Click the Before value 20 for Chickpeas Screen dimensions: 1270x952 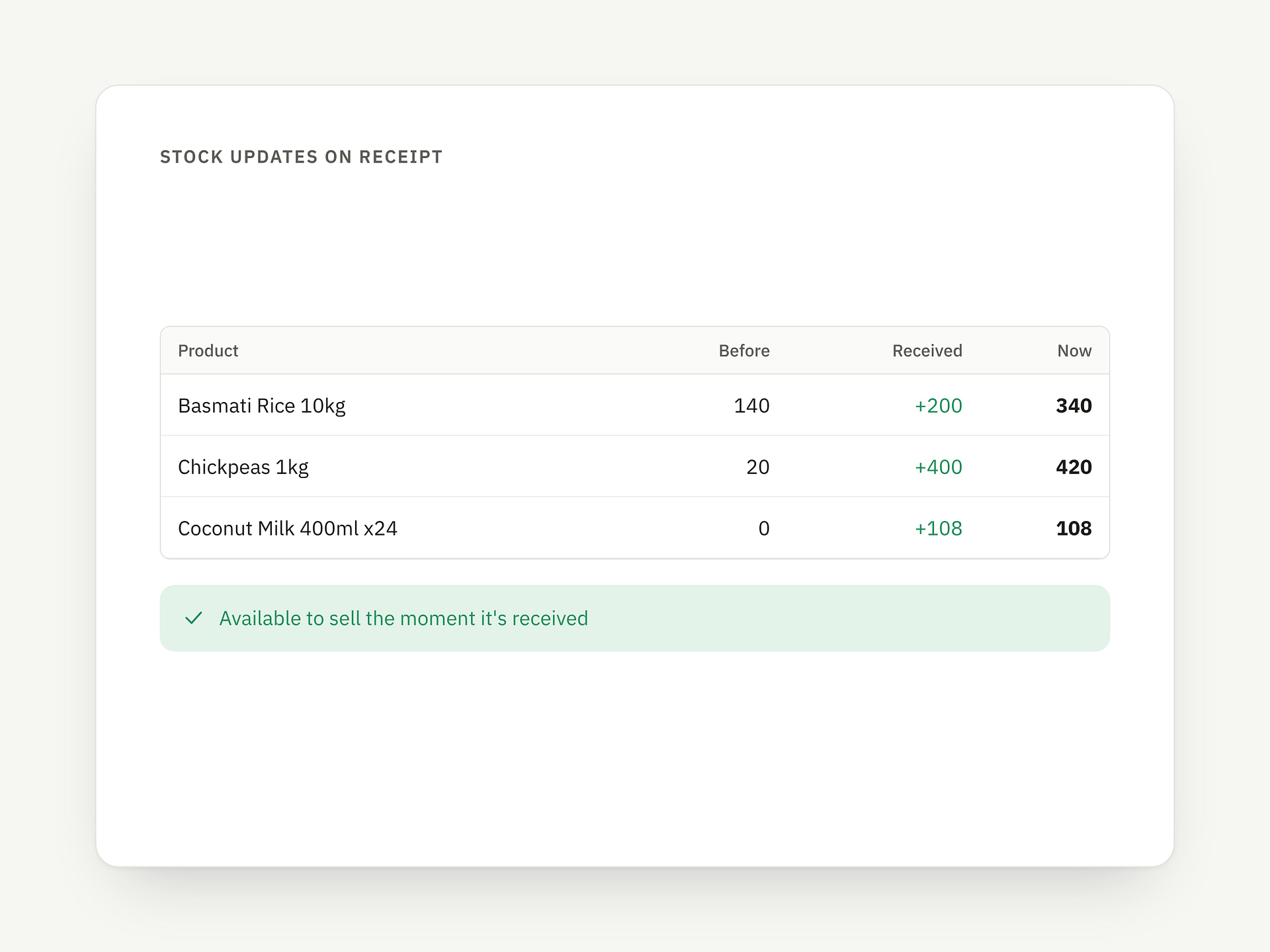point(758,467)
